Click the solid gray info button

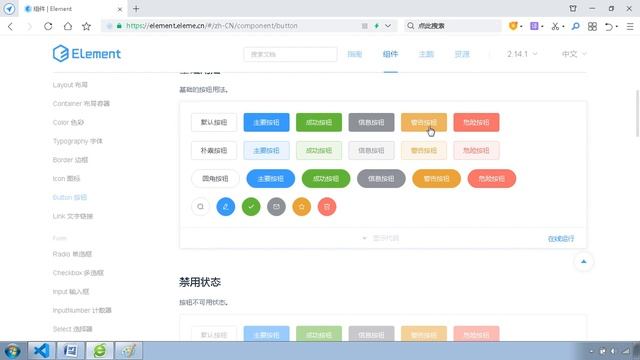pos(371,122)
